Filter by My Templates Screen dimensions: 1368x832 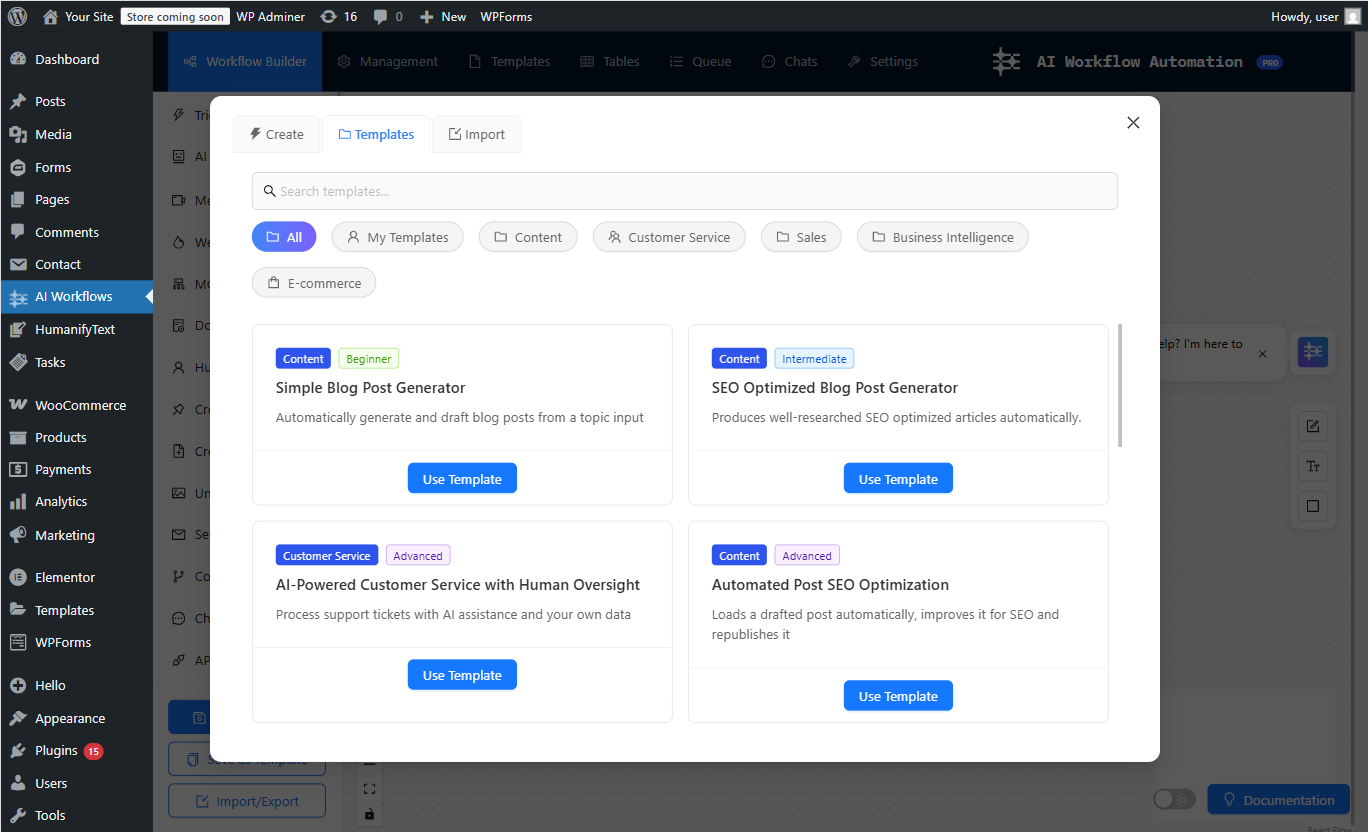[397, 237]
